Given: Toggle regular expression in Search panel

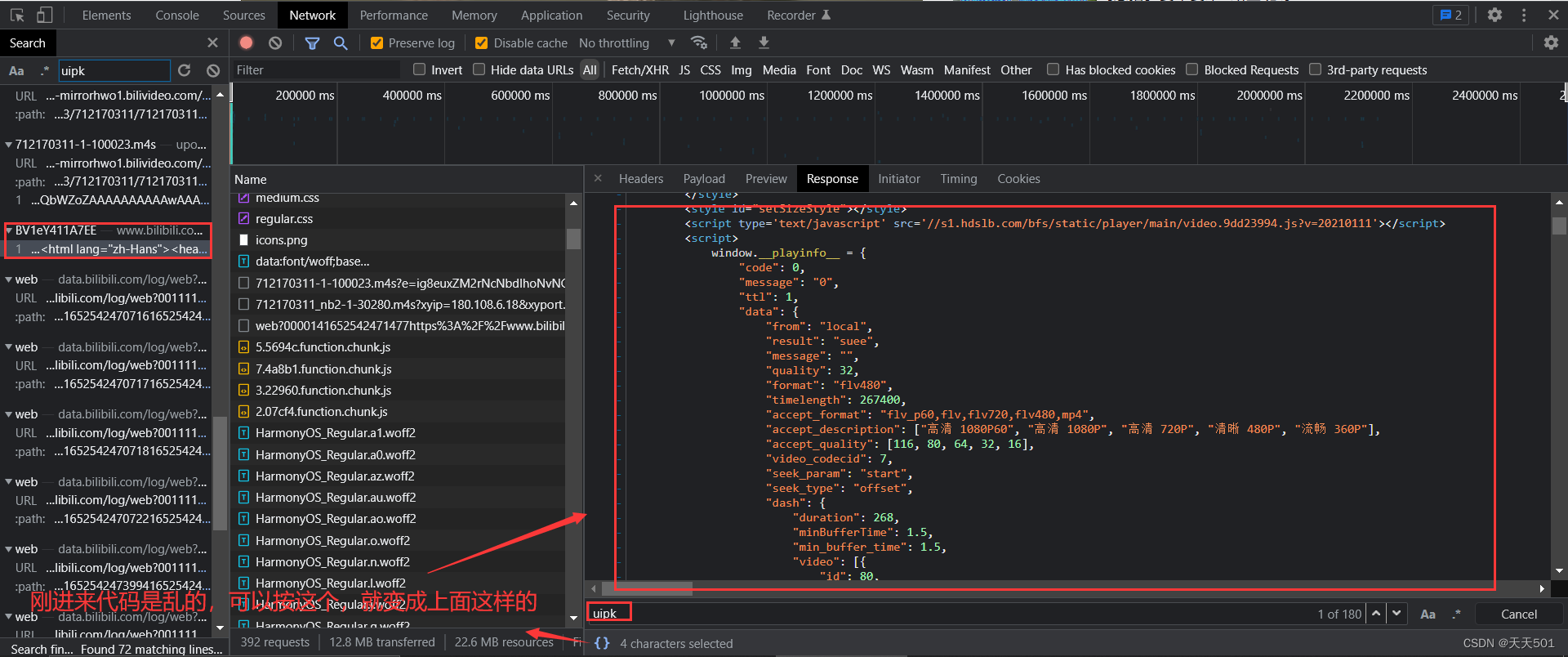Looking at the screenshot, I should pos(44,70).
